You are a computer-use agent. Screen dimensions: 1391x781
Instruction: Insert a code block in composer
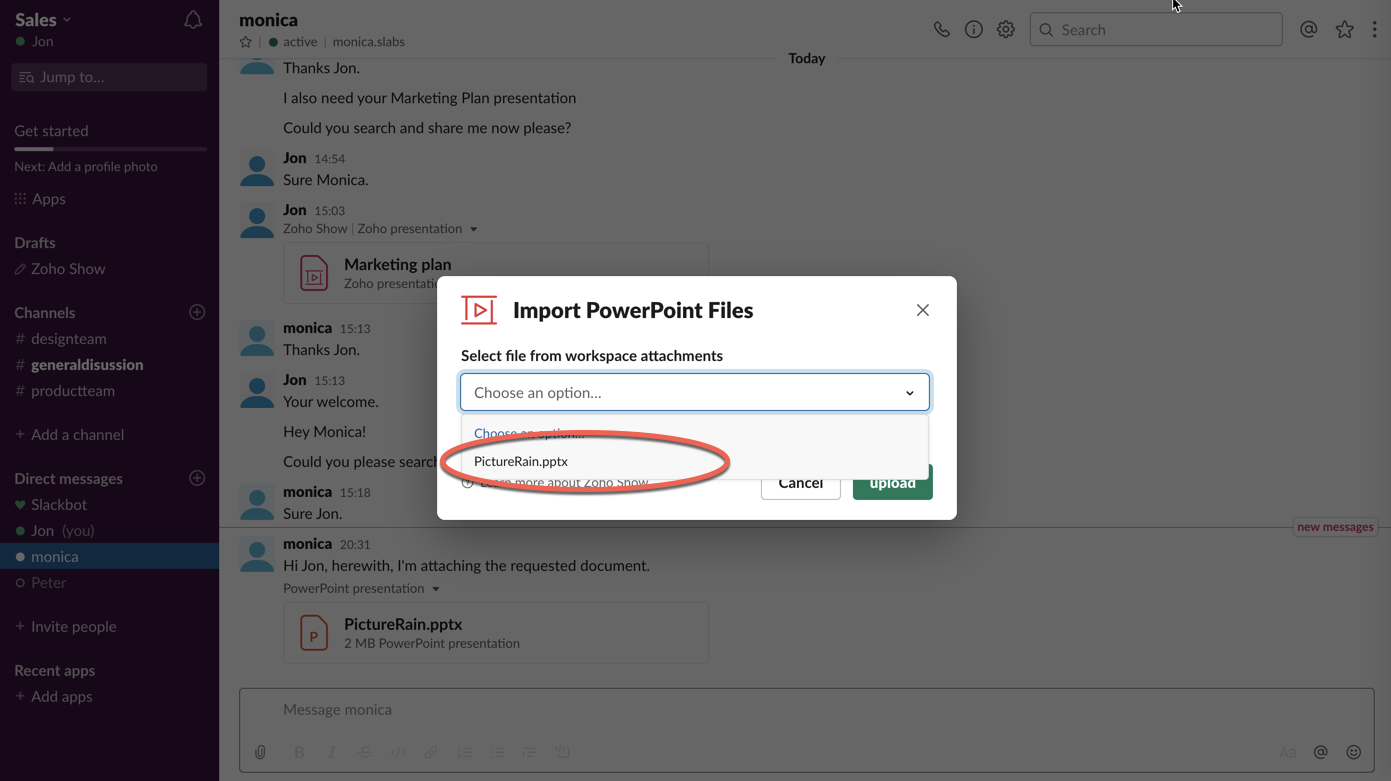[562, 752]
